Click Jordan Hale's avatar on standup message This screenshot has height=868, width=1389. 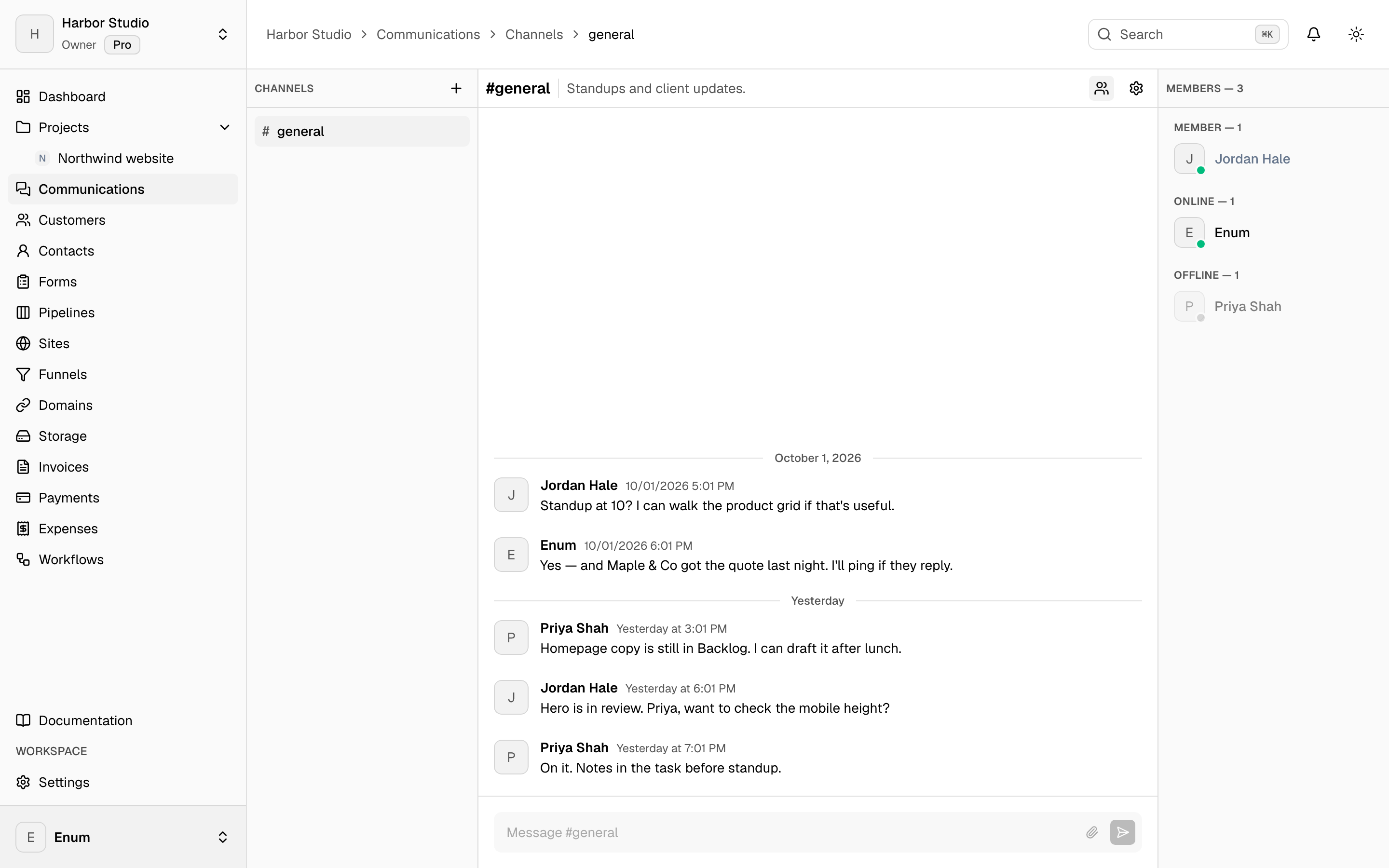(x=511, y=495)
